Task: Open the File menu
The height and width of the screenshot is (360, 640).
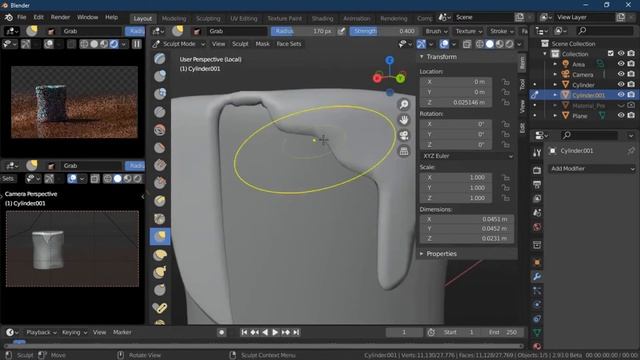Action: pos(22,17)
